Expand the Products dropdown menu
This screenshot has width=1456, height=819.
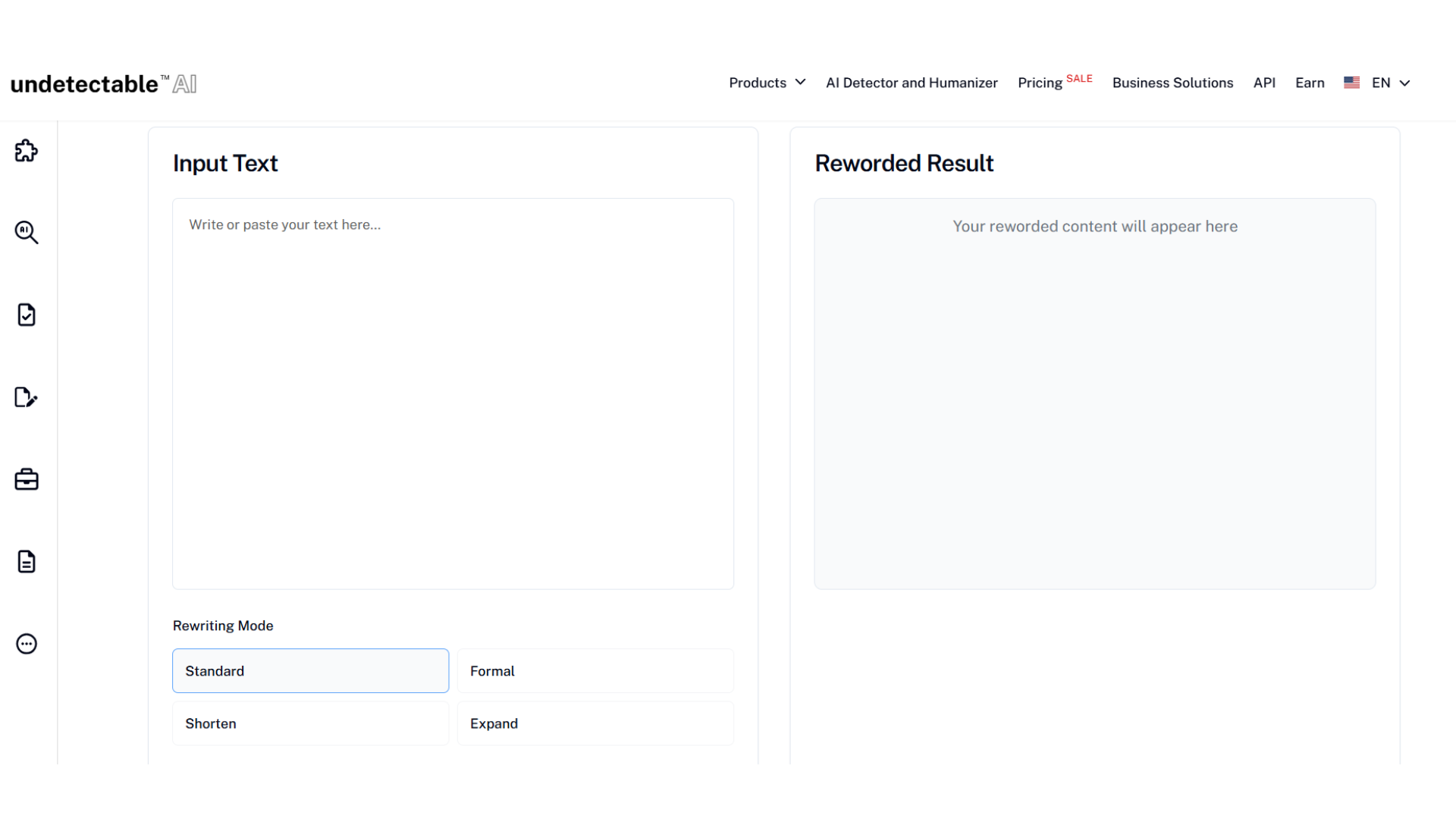pos(767,83)
